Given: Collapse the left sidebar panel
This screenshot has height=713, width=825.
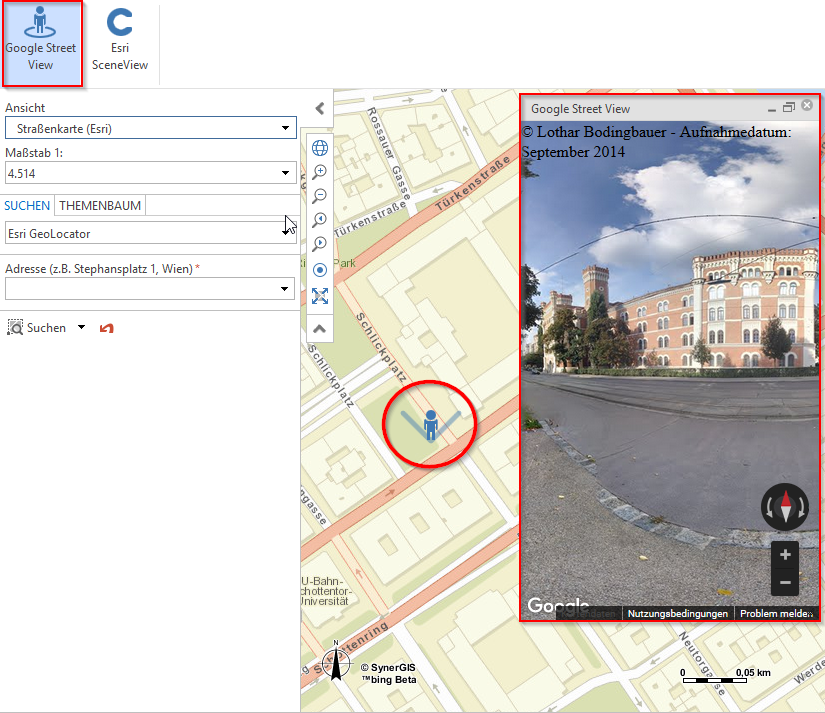Looking at the screenshot, I should pos(320,108).
